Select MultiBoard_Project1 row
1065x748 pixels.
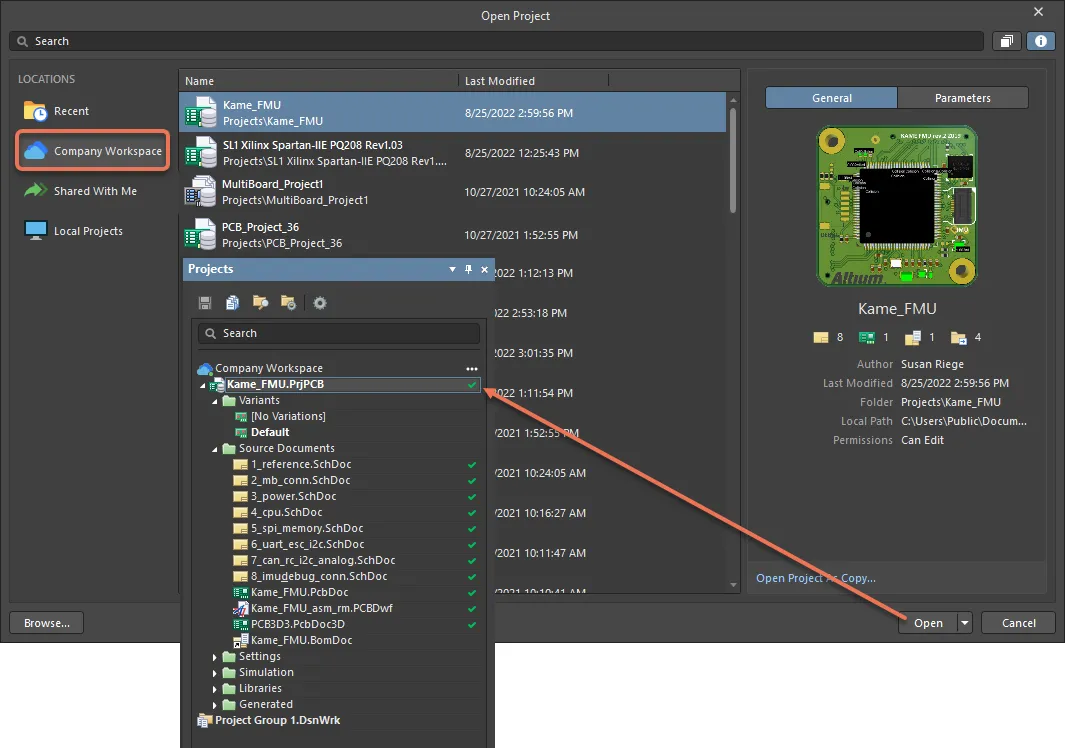(x=452, y=192)
